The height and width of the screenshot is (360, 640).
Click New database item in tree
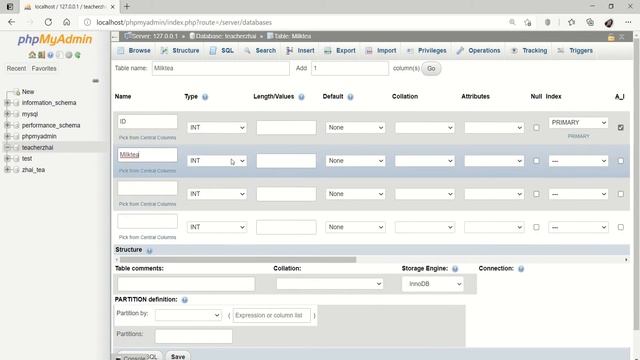point(28,92)
